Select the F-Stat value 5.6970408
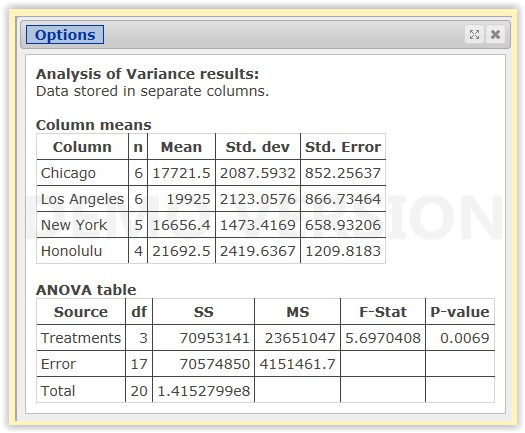This screenshot has width=525, height=433. [x=383, y=338]
